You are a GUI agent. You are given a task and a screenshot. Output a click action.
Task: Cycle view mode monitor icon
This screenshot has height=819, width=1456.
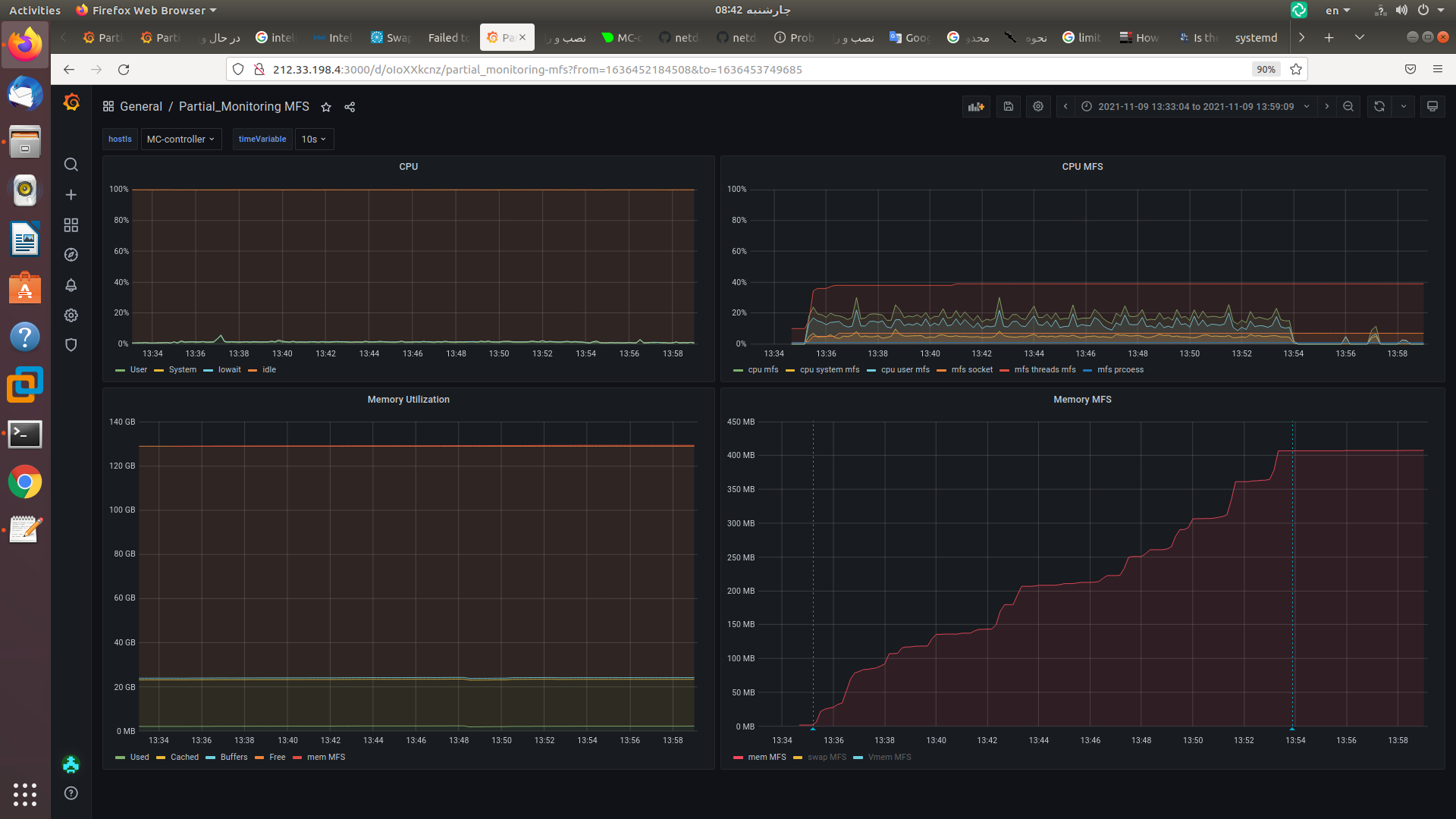pyautogui.click(x=1432, y=107)
